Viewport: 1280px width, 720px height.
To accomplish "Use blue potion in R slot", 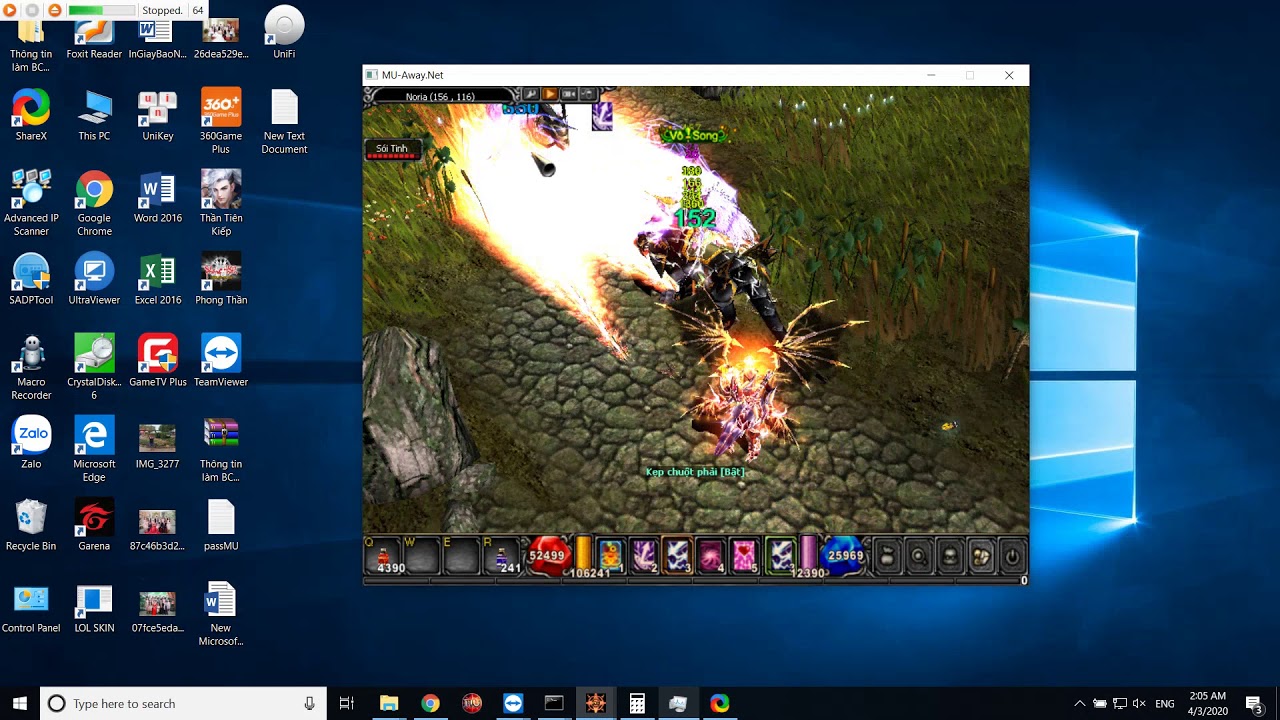I will [503, 557].
